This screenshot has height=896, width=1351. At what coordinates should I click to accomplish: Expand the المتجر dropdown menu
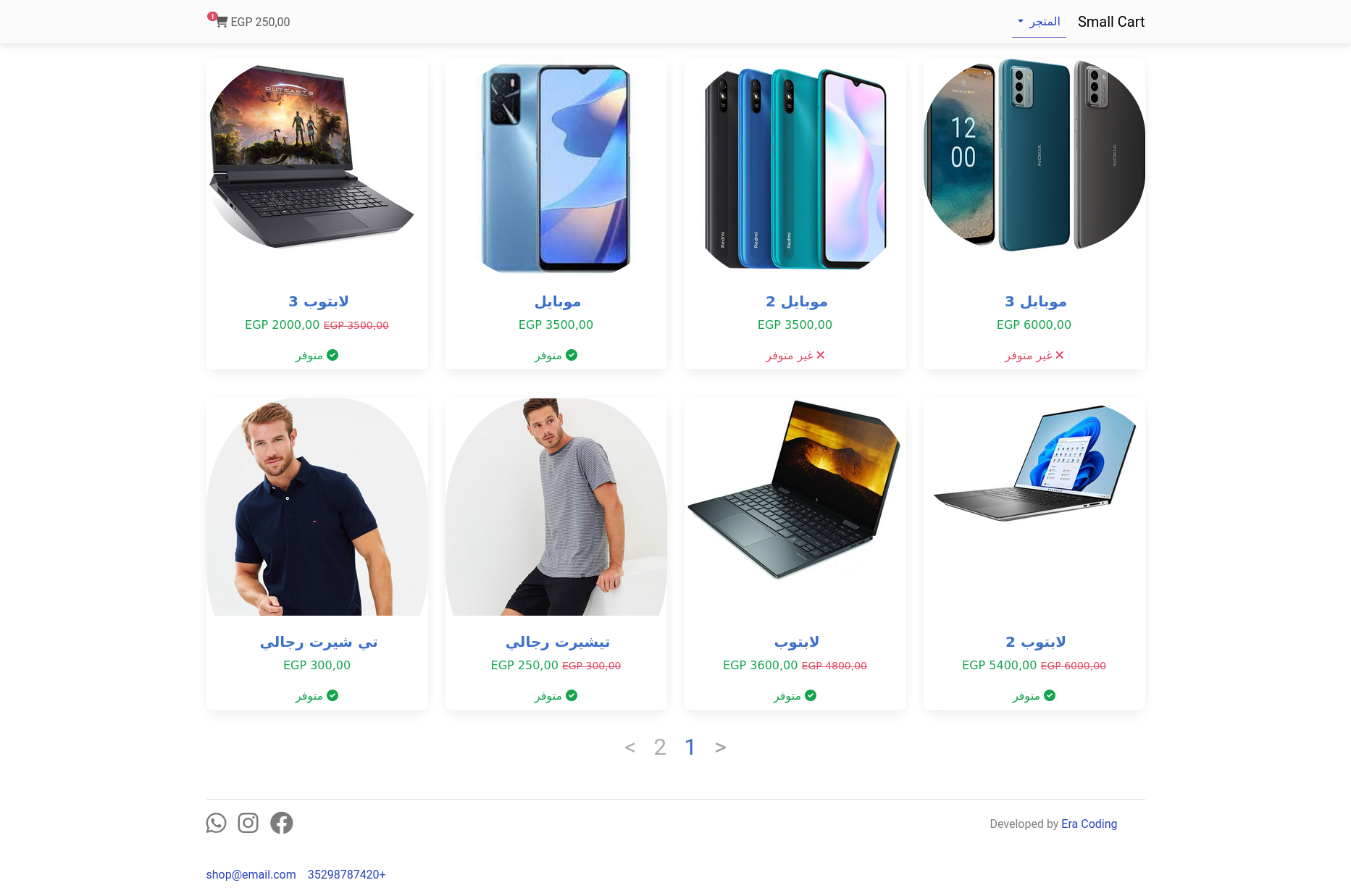pyautogui.click(x=1039, y=22)
